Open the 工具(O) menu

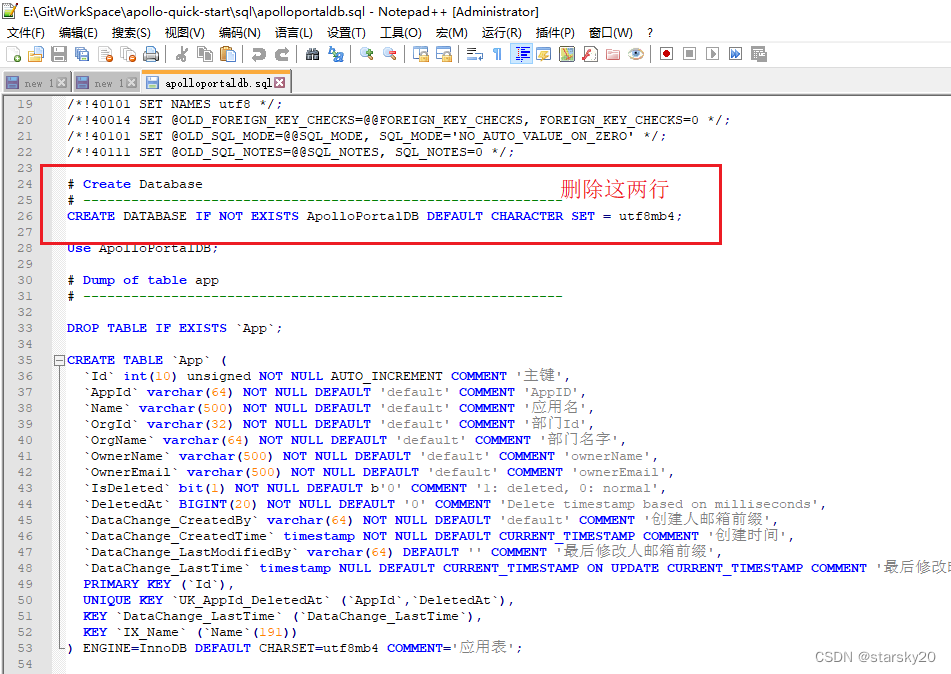pyautogui.click(x=400, y=33)
